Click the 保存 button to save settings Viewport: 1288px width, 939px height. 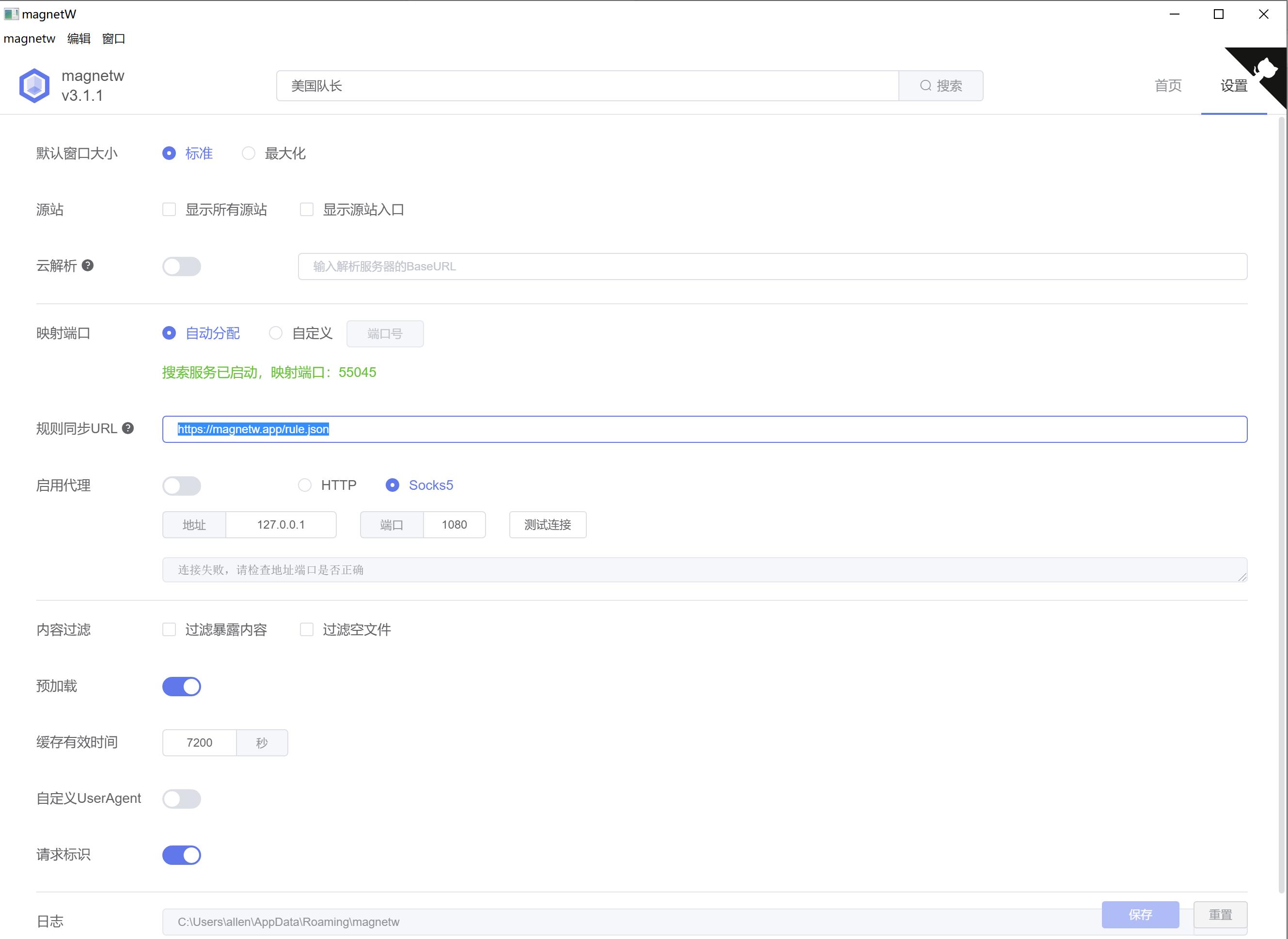click(1140, 915)
